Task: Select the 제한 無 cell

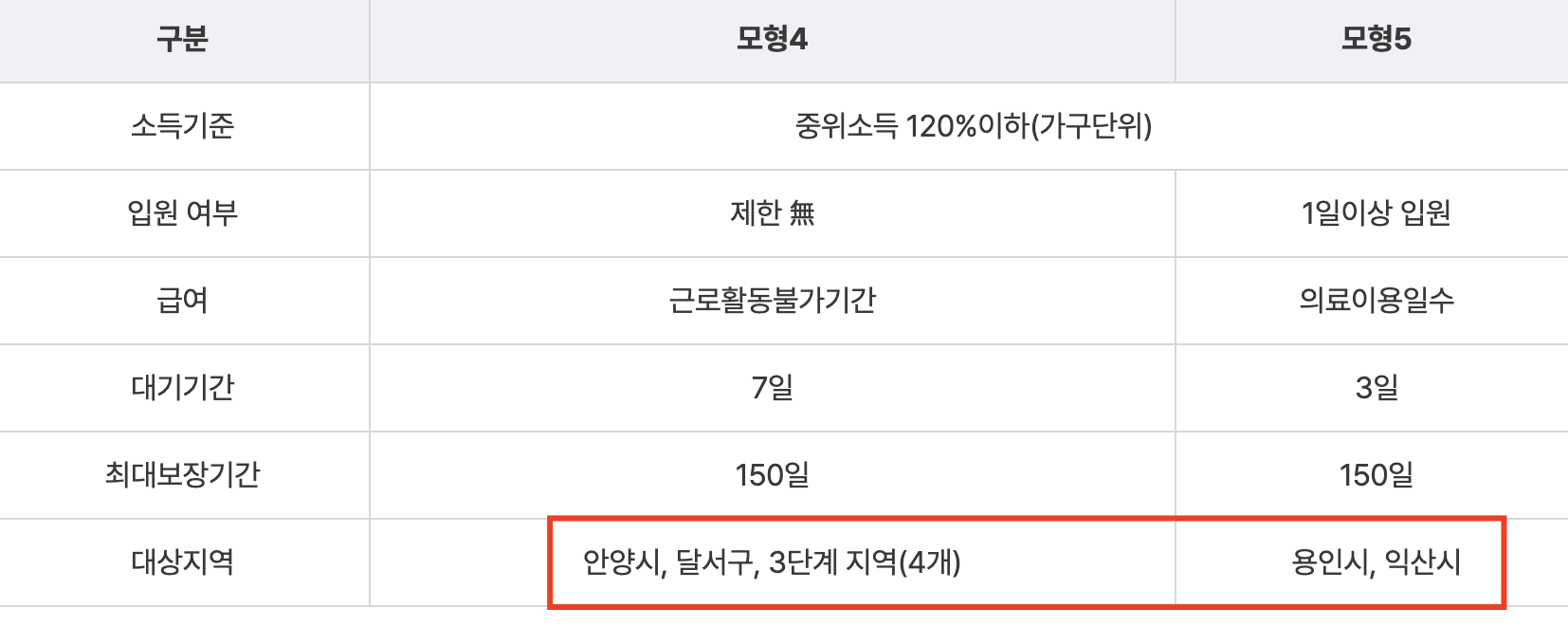Action: [x=773, y=213]
